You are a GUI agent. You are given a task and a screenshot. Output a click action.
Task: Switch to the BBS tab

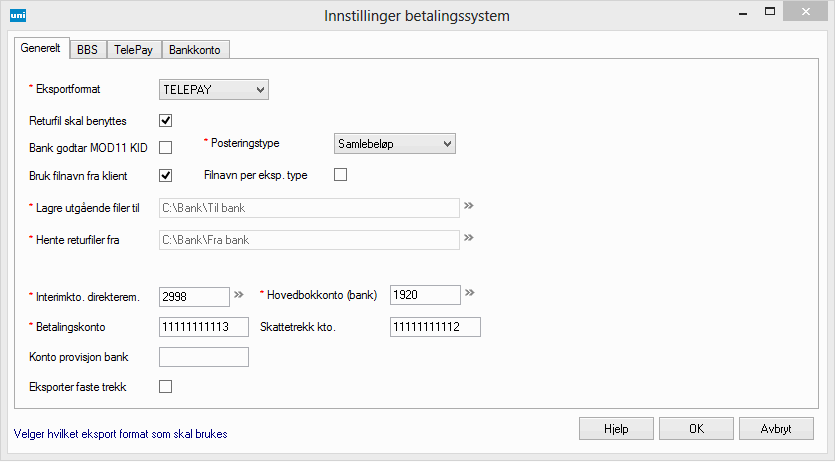[x=88, y=49]
